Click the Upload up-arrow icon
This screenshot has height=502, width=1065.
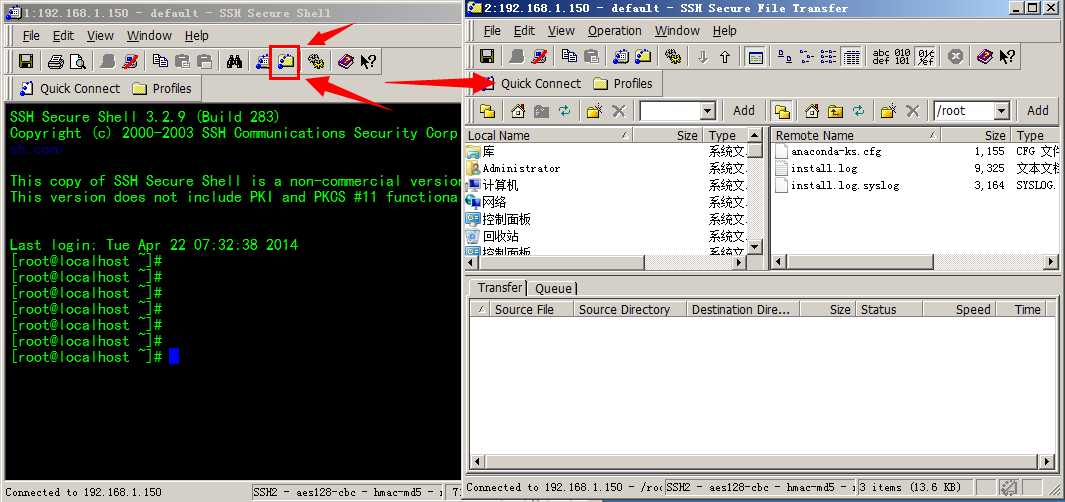tap(725, 57)
